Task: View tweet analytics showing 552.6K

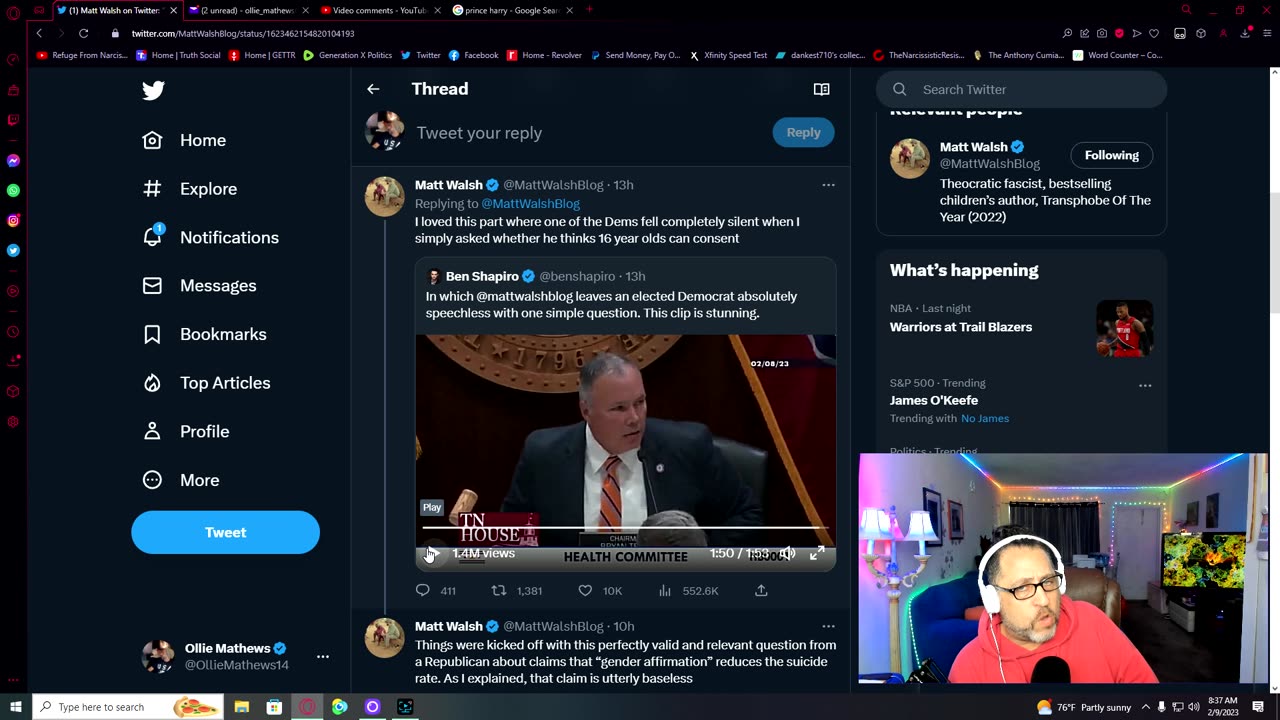Action: tap(688, 591)
